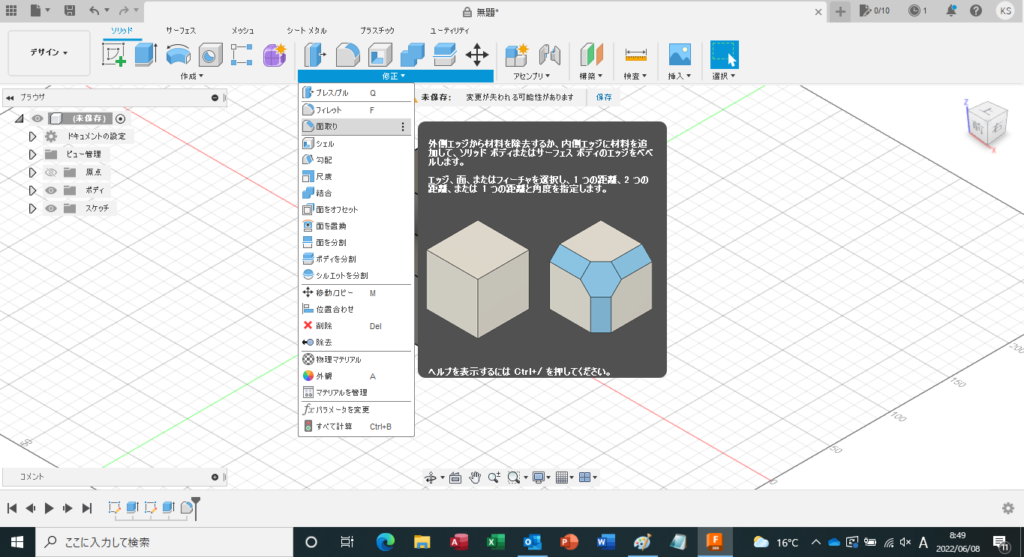
Task: Choose 結合 from the modify menu
Action: coord(355,193)
